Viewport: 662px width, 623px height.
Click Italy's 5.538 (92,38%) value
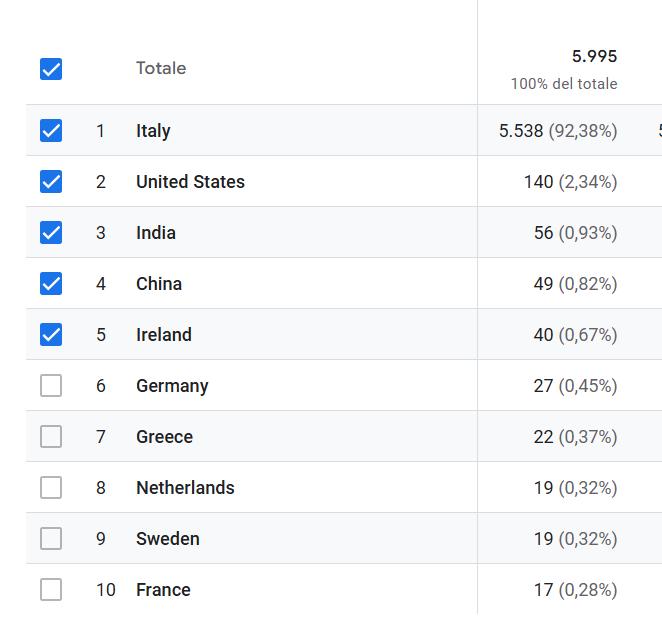(557, 131)
